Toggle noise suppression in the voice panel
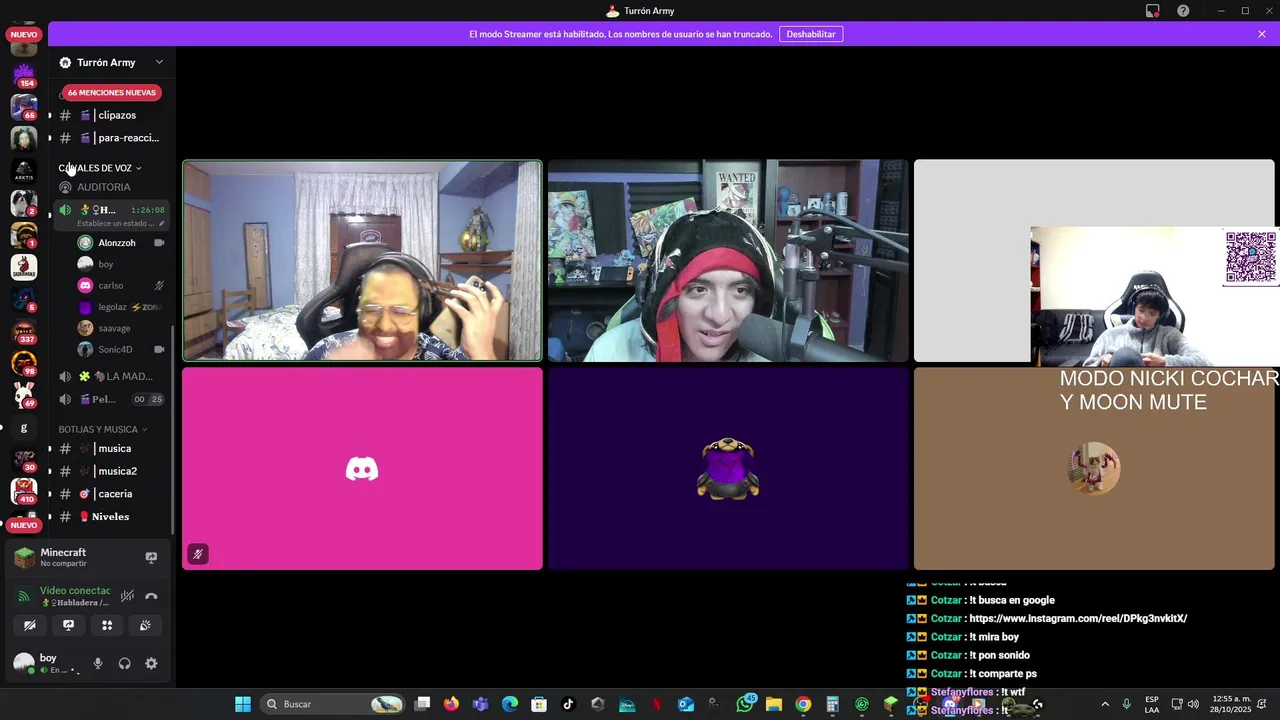This screenshot has width=1280, height=720. 127,596
